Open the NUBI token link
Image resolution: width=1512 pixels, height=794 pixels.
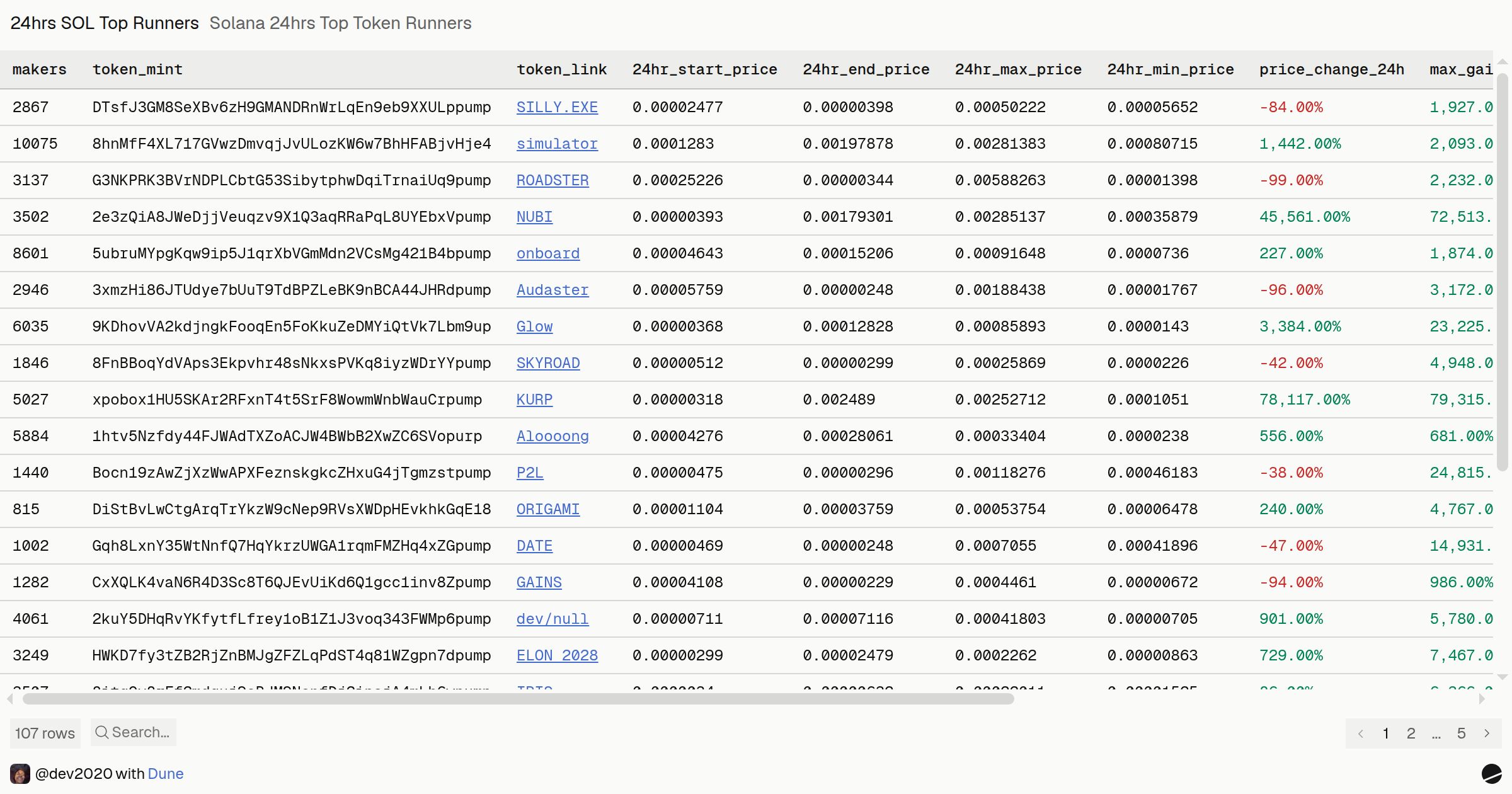pyautogui.click(x=534, y=217)
